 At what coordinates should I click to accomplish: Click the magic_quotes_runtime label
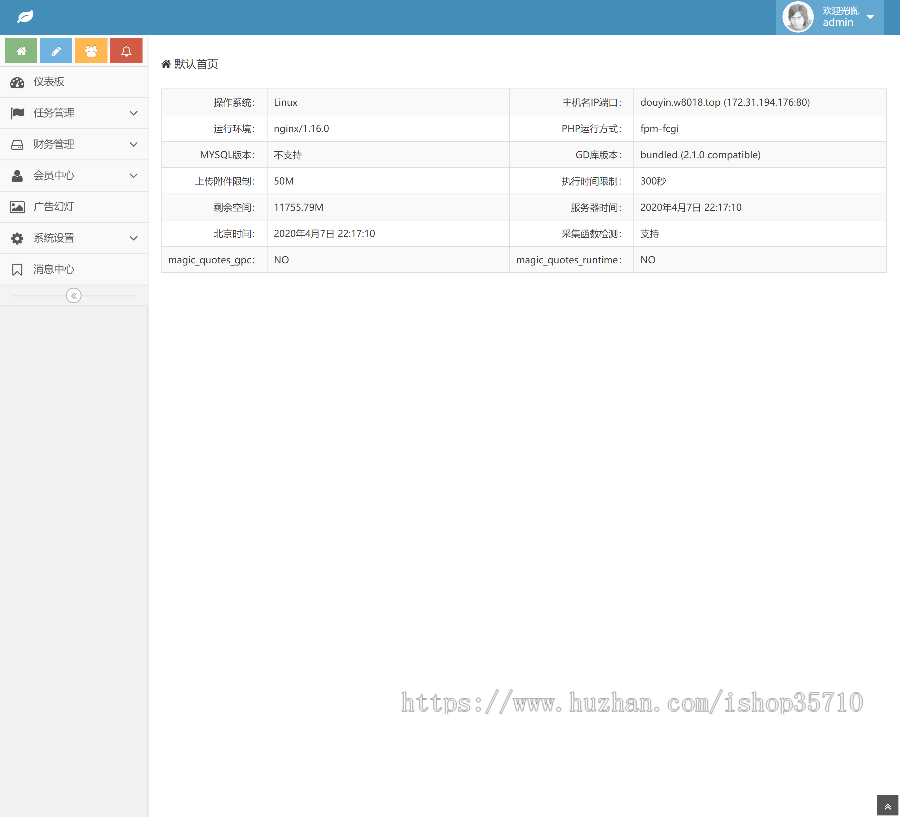coord(568,260)
